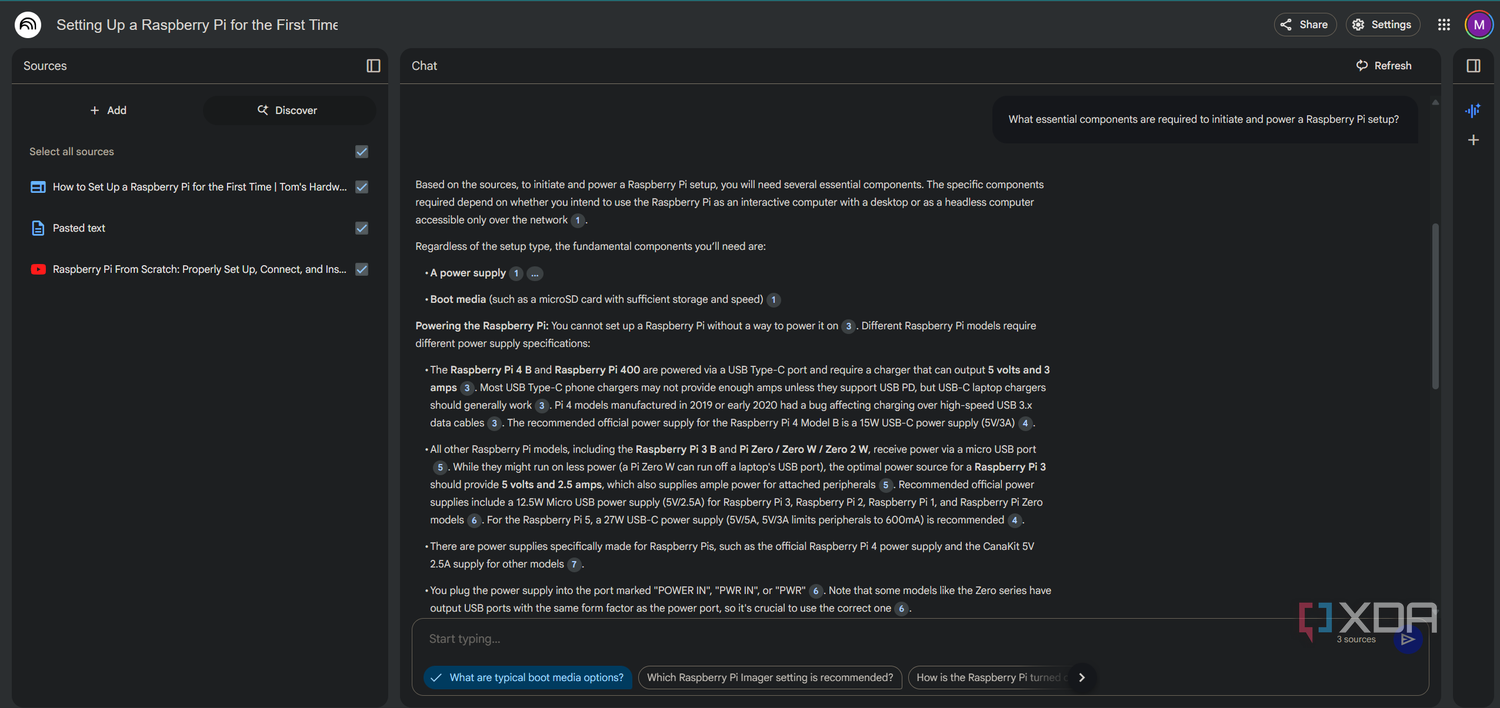Click the user question message bubble
Viewport: 1500px width, 708px height.
pos(1204,119)
